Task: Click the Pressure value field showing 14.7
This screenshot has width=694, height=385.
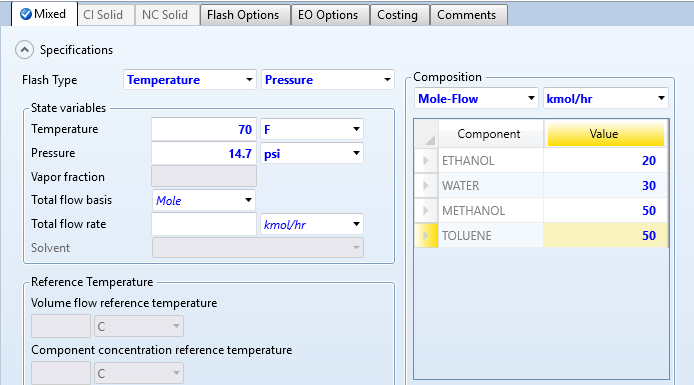Action: pos(204,153)
